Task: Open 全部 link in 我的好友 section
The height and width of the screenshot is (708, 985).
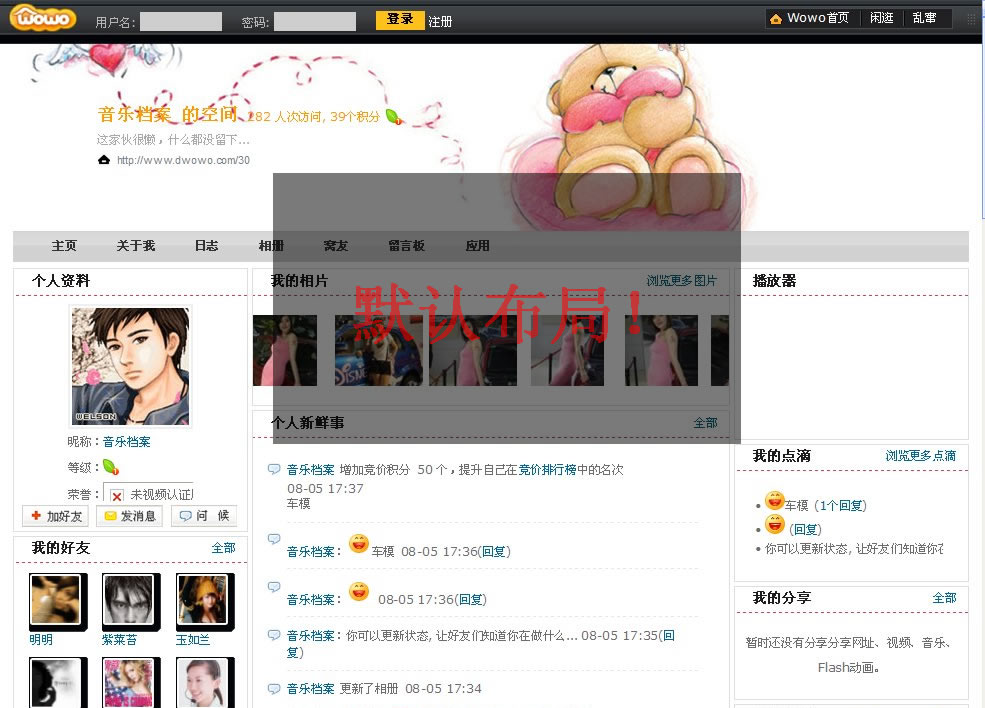Action: (x=224, y=548)
